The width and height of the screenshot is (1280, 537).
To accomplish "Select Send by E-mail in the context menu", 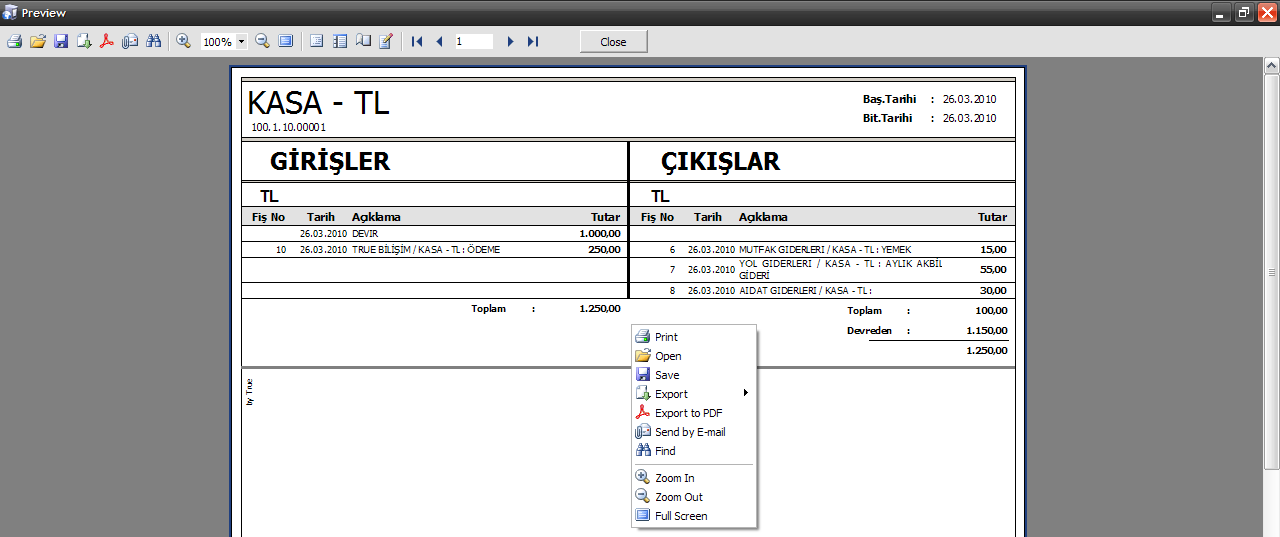I will pyautogui.click(x=690, y=432).
